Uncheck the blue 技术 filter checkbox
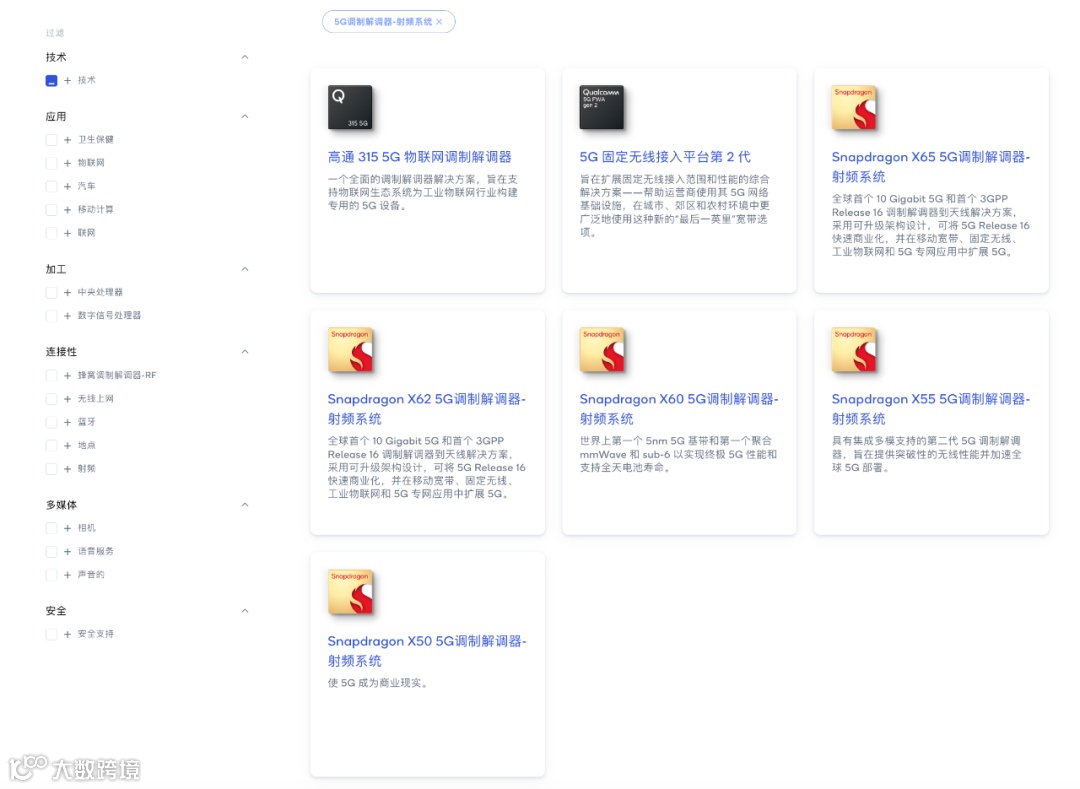 tap(51, 81)
